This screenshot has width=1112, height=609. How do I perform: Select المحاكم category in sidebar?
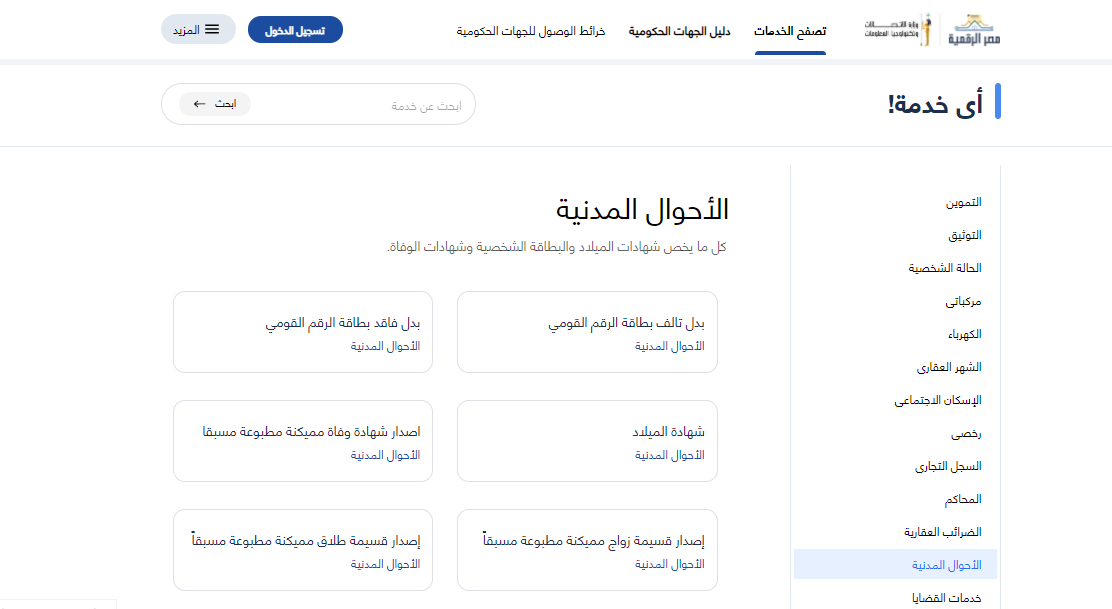962,499
